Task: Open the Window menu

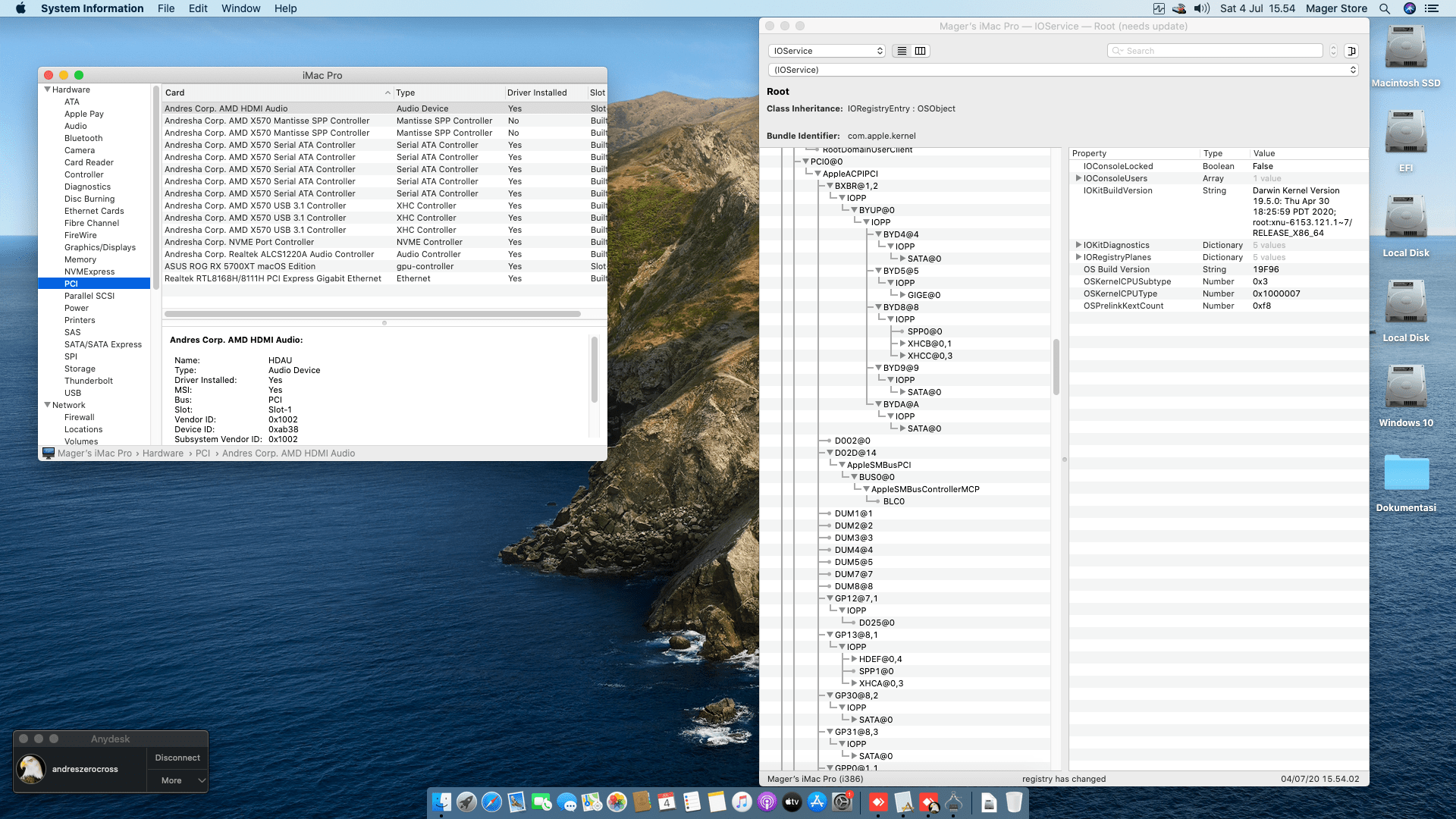Action: (x=240, y=8)
